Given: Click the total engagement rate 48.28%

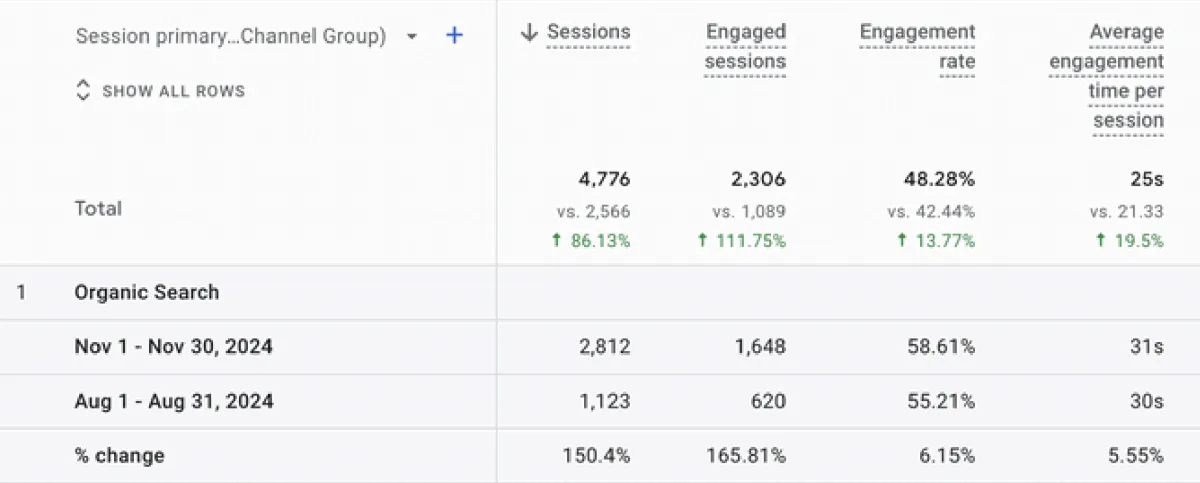Looking at the screenshot, I should [x=938, y=180].
